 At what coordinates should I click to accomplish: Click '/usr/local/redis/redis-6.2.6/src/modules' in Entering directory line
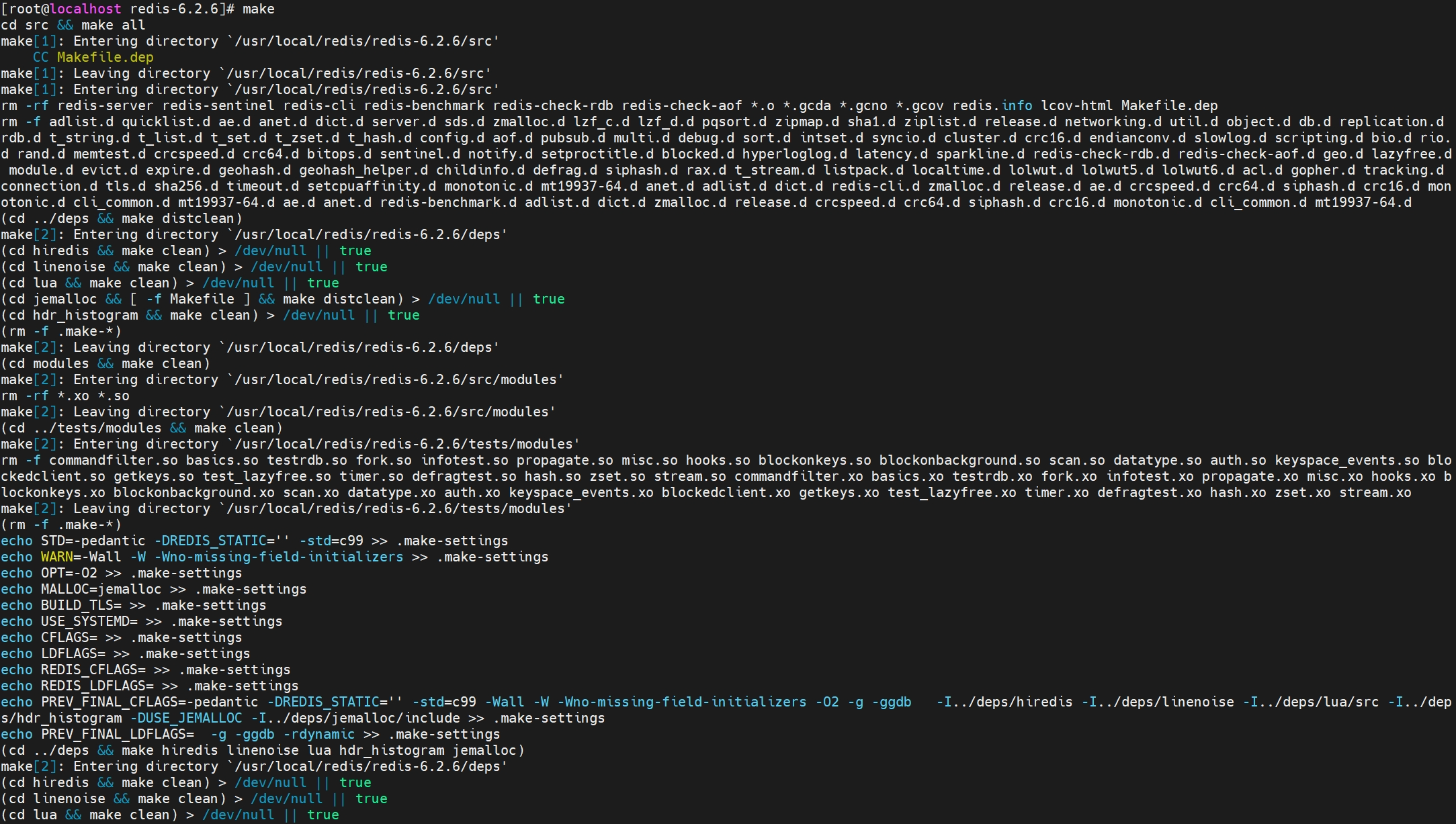coord(396,379)
